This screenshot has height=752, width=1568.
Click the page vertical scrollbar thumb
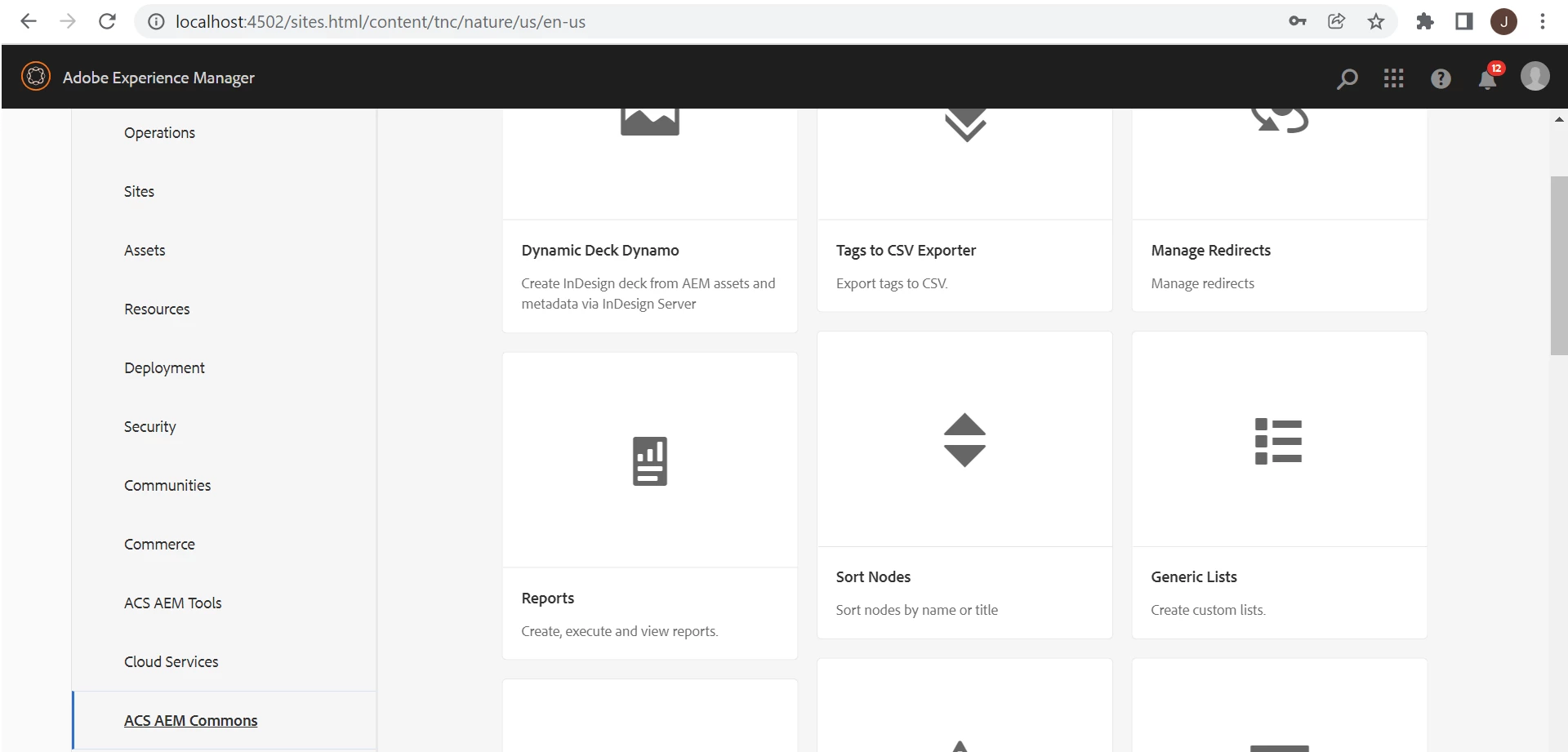point(1558,265)
